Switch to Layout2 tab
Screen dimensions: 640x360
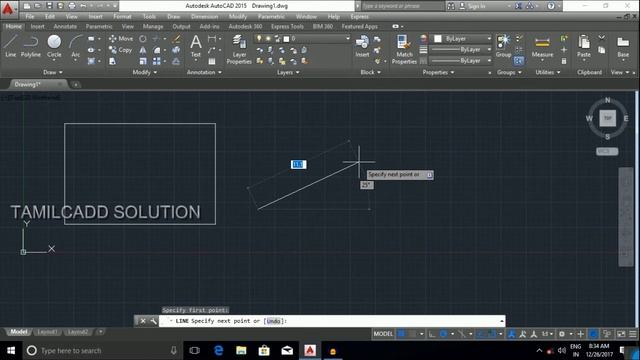click(78, 332)
